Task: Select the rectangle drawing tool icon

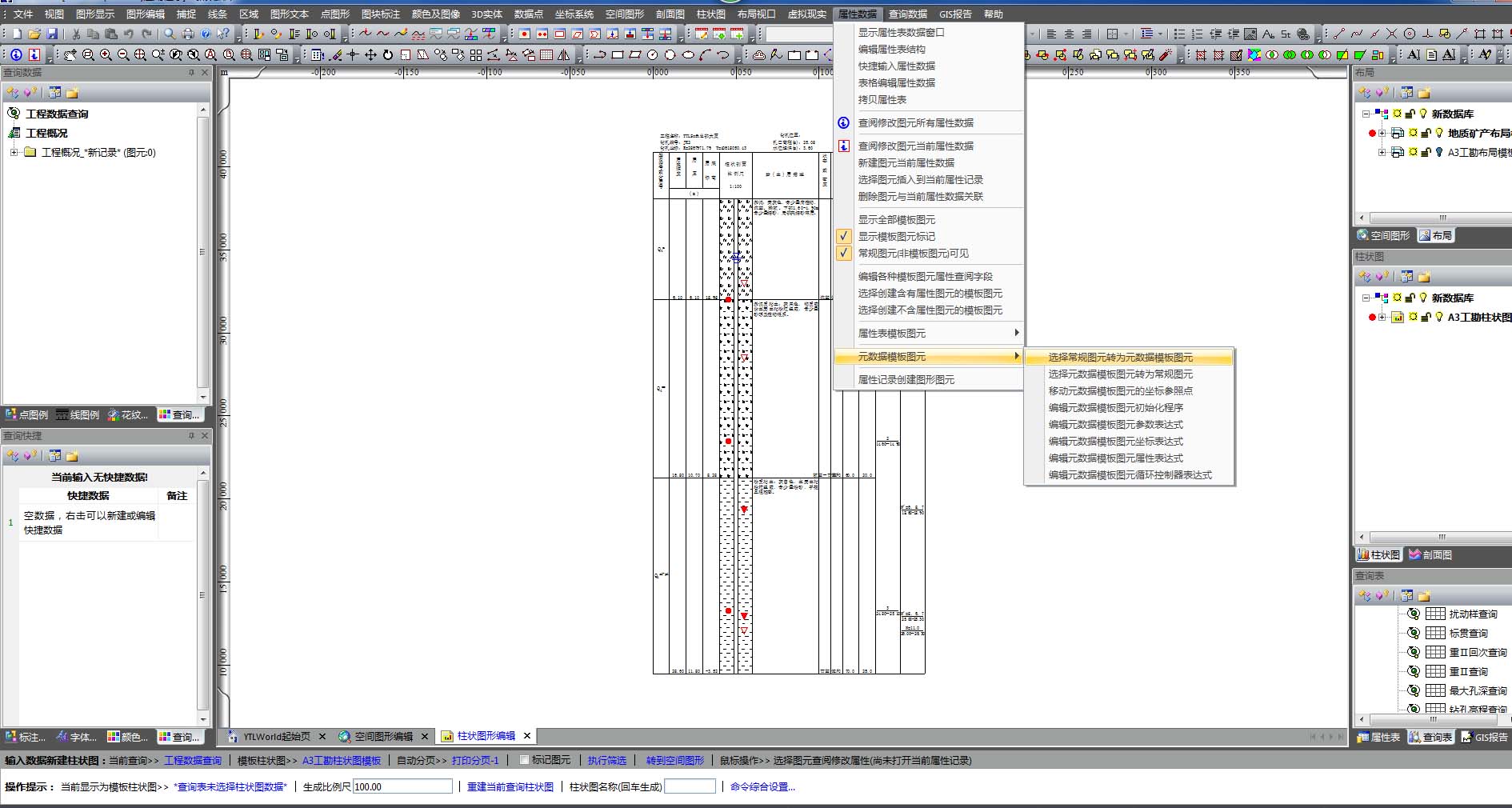Action: coord(618,54)
